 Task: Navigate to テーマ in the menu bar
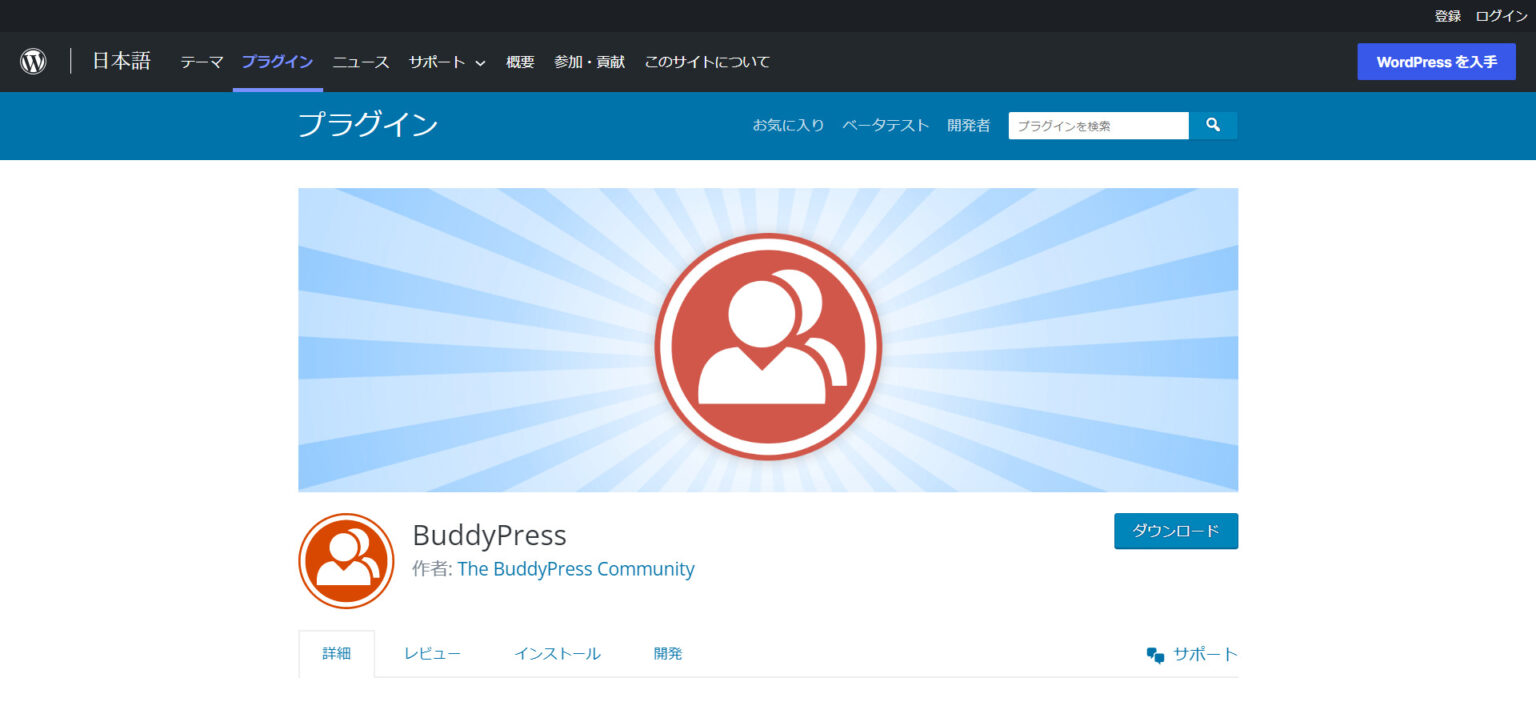201,61
